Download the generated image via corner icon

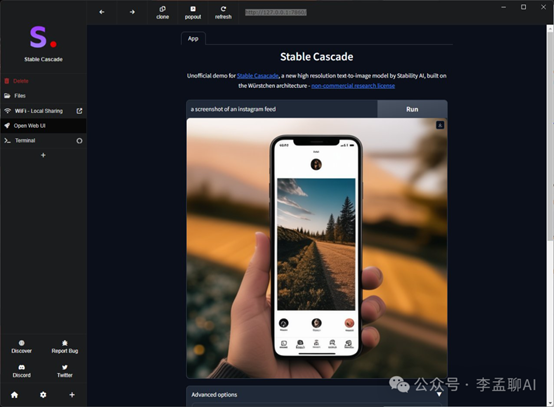(x=440, y=125)
